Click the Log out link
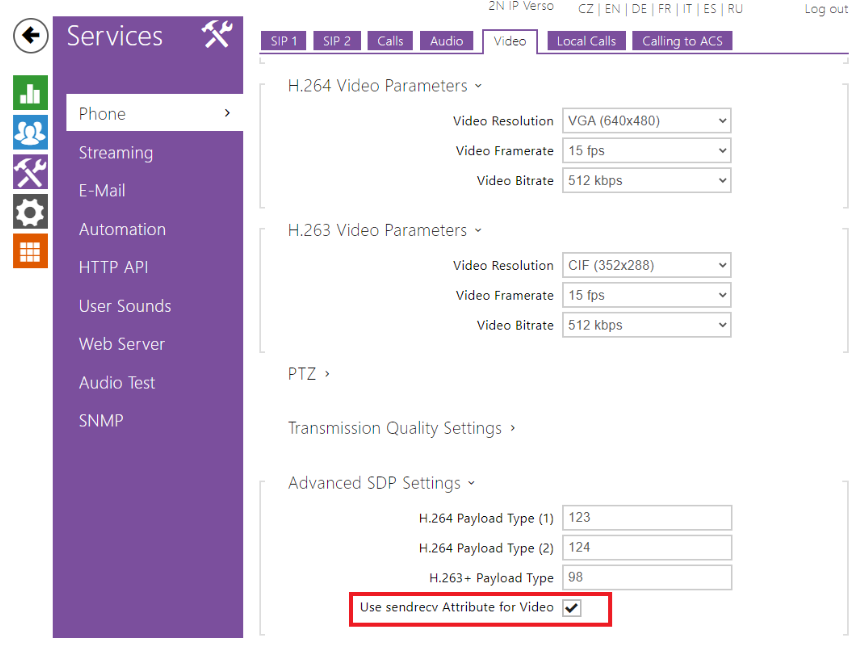The width and height of the screenshot is (861, 662). 826,8
